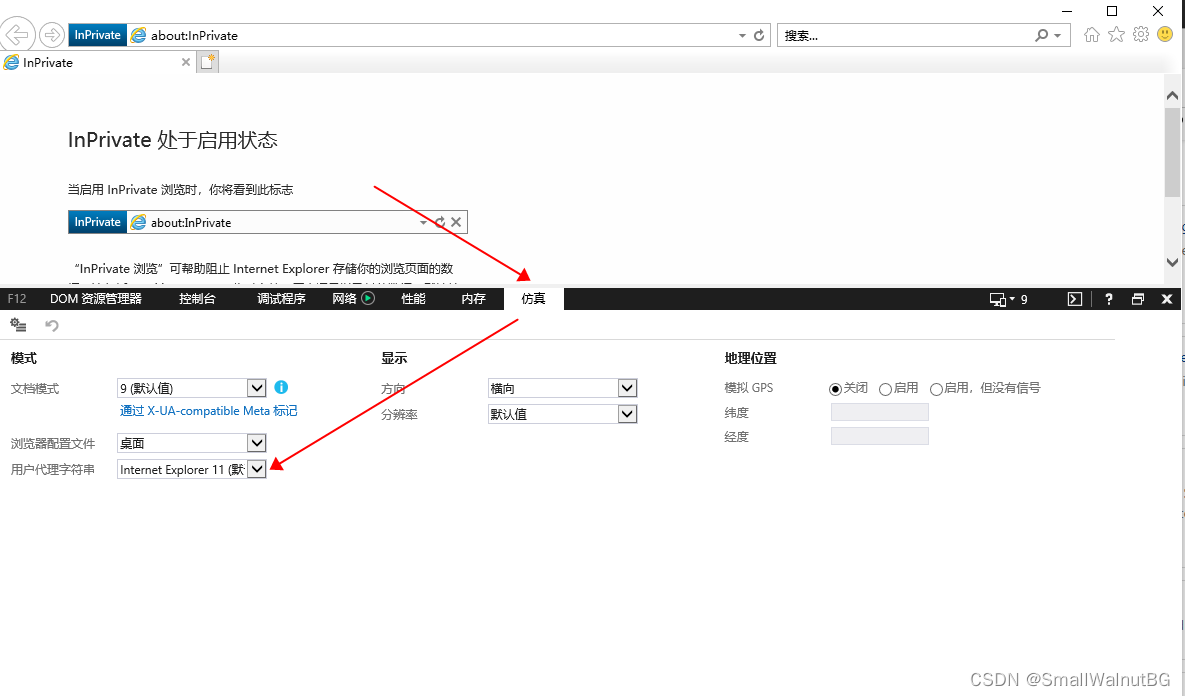Close the F12 developer tools panel
The height and width of the screenshot is (696, 1185).
(x=1167, y=299)
